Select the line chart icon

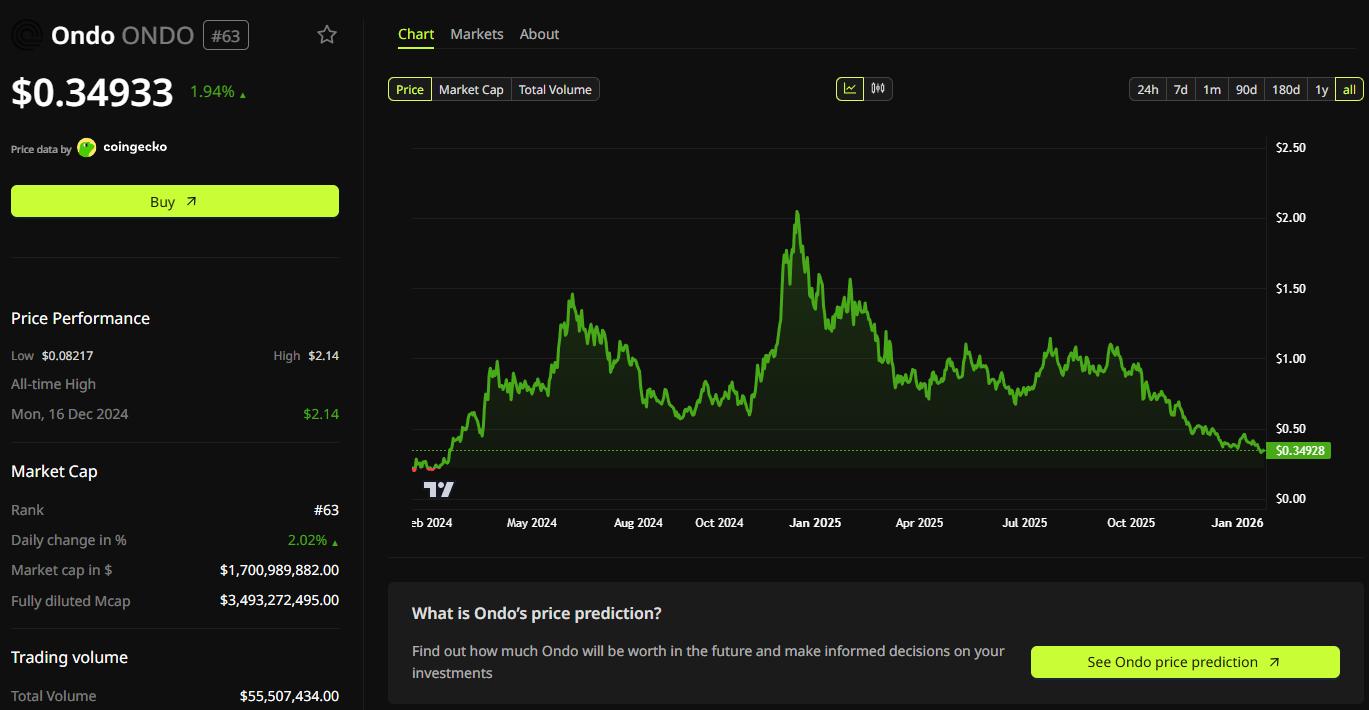[x=850, y=88]
